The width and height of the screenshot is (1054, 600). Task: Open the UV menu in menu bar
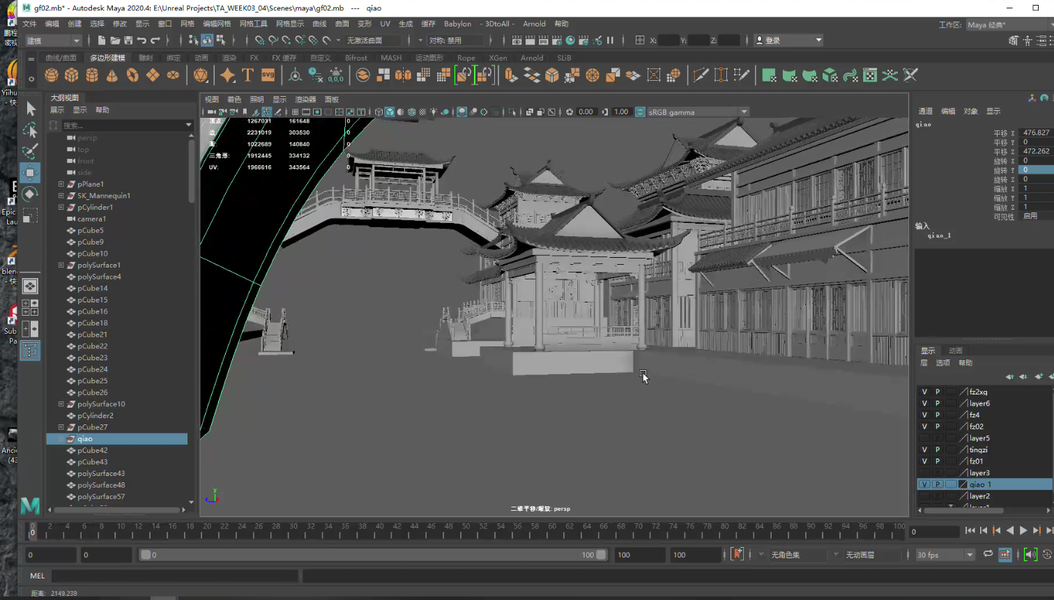click(385, 24)
